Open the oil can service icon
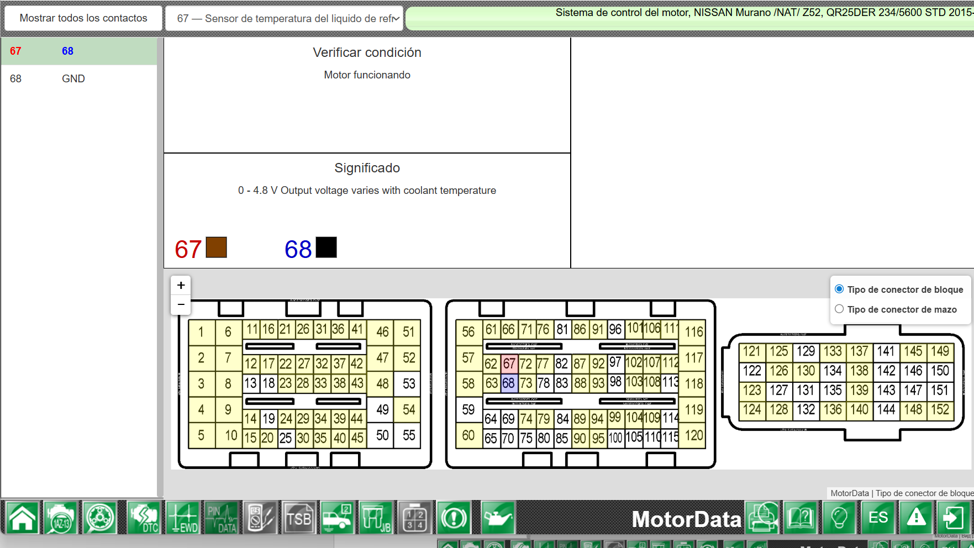 click(497, 518)
